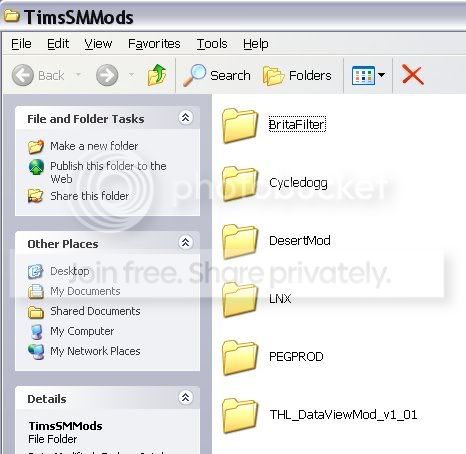466x454 pixels.
Task: Click Make a new folder link
Action: pos(94,146)
